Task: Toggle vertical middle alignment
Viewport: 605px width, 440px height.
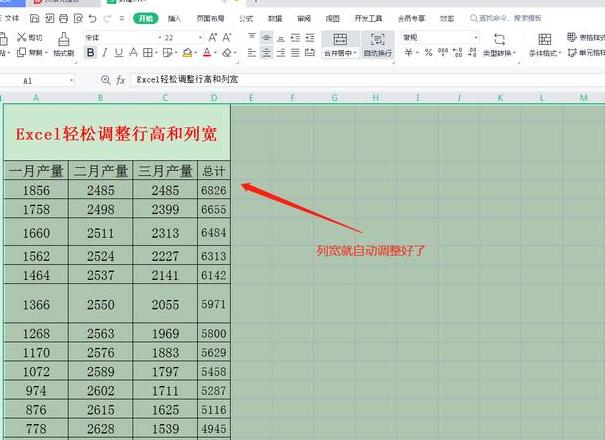Action: (266, 37)
